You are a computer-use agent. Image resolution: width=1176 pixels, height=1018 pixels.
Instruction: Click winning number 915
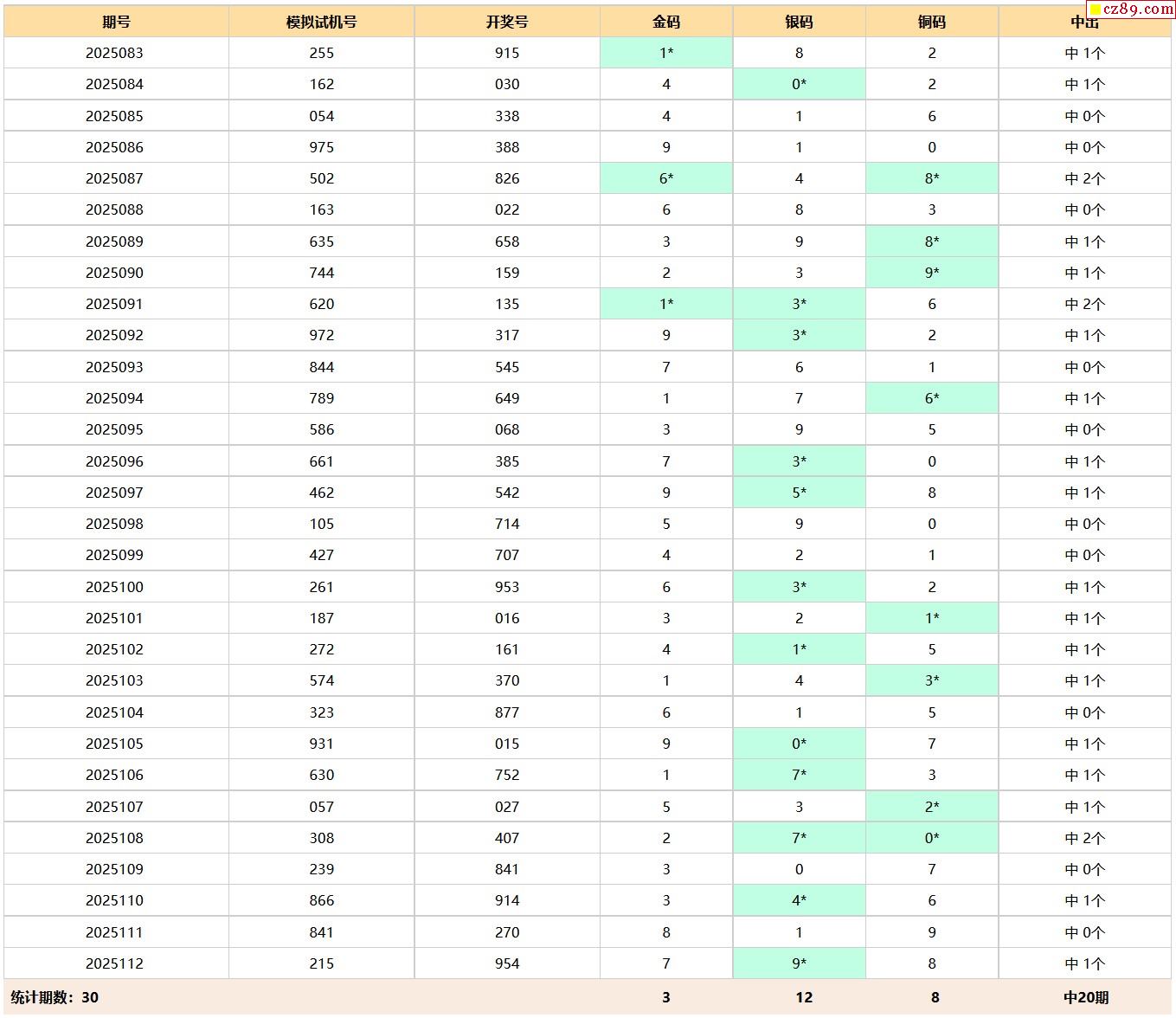pyautogui.click(x=507, y=53)
